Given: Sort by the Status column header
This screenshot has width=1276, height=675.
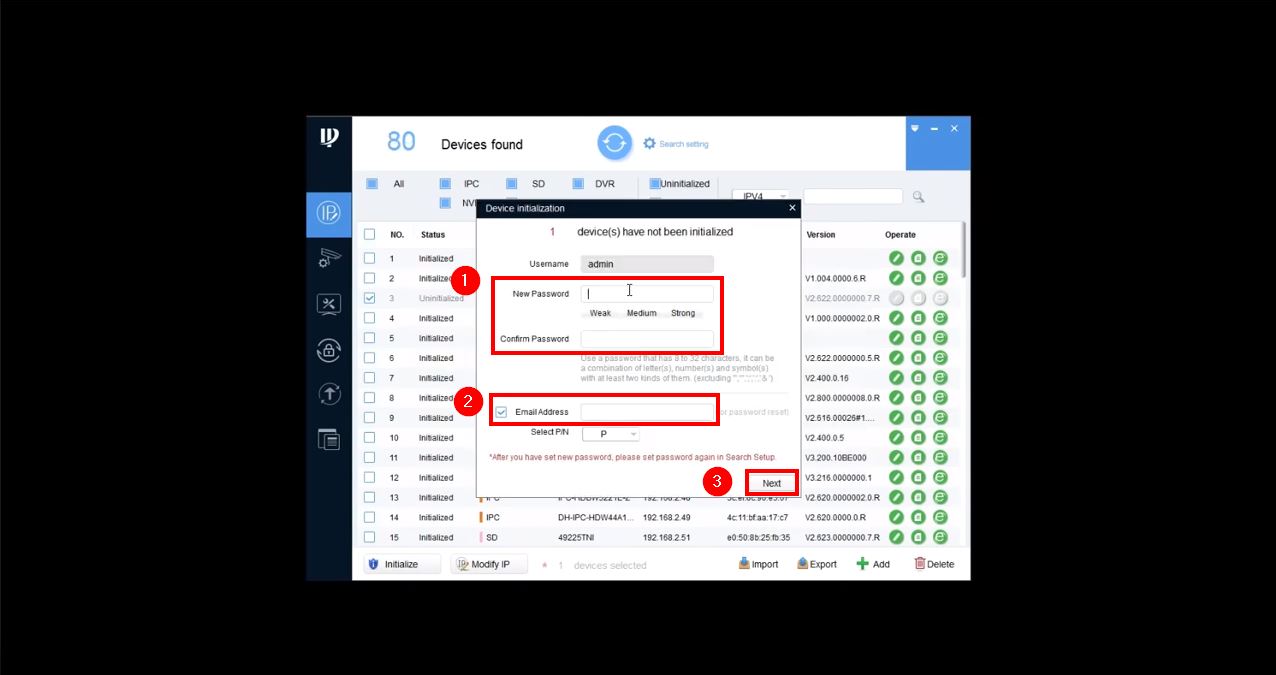Looking at the screenshot, I should tap(433, 235).
